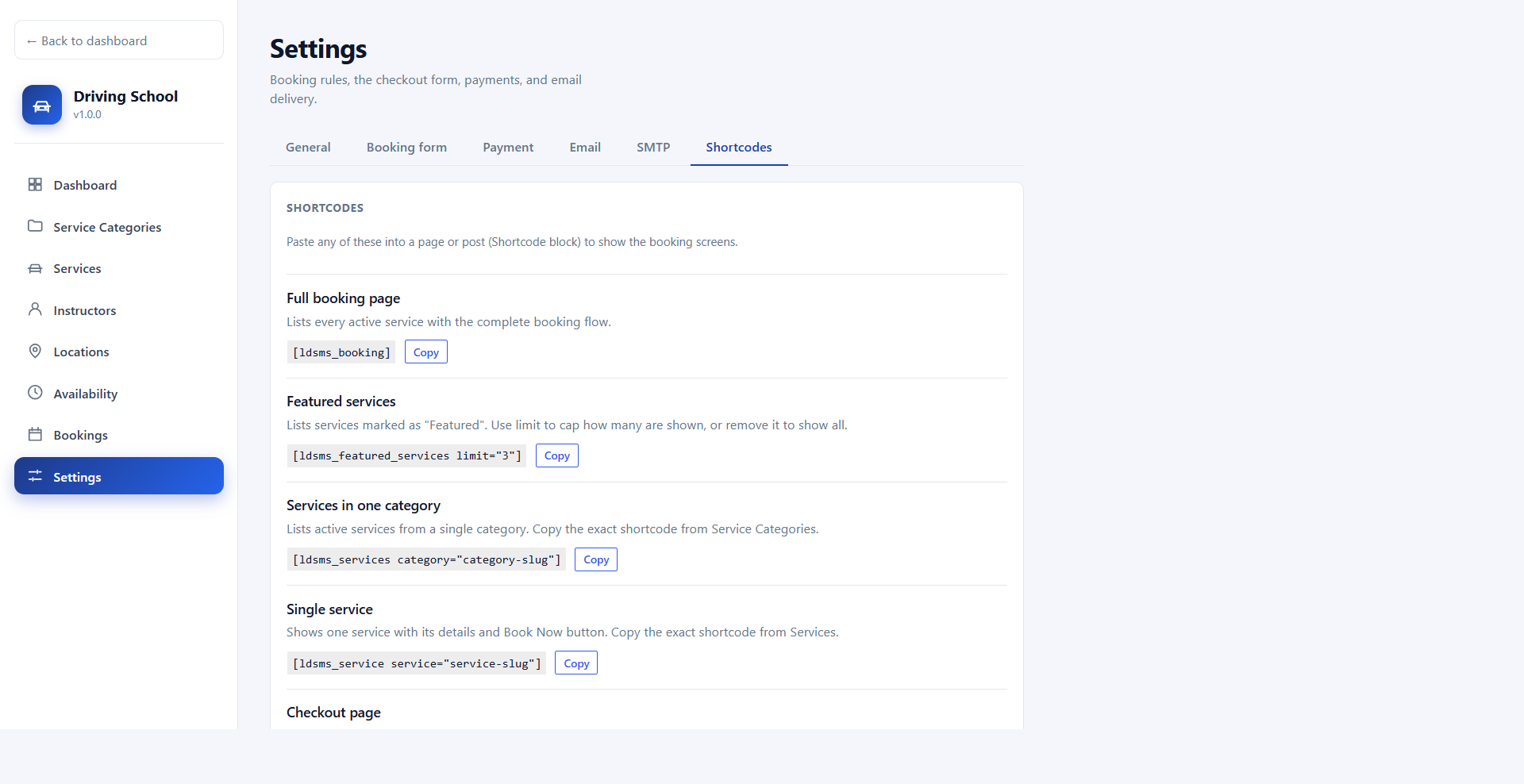Click the Driving School title text

[125, 96]
